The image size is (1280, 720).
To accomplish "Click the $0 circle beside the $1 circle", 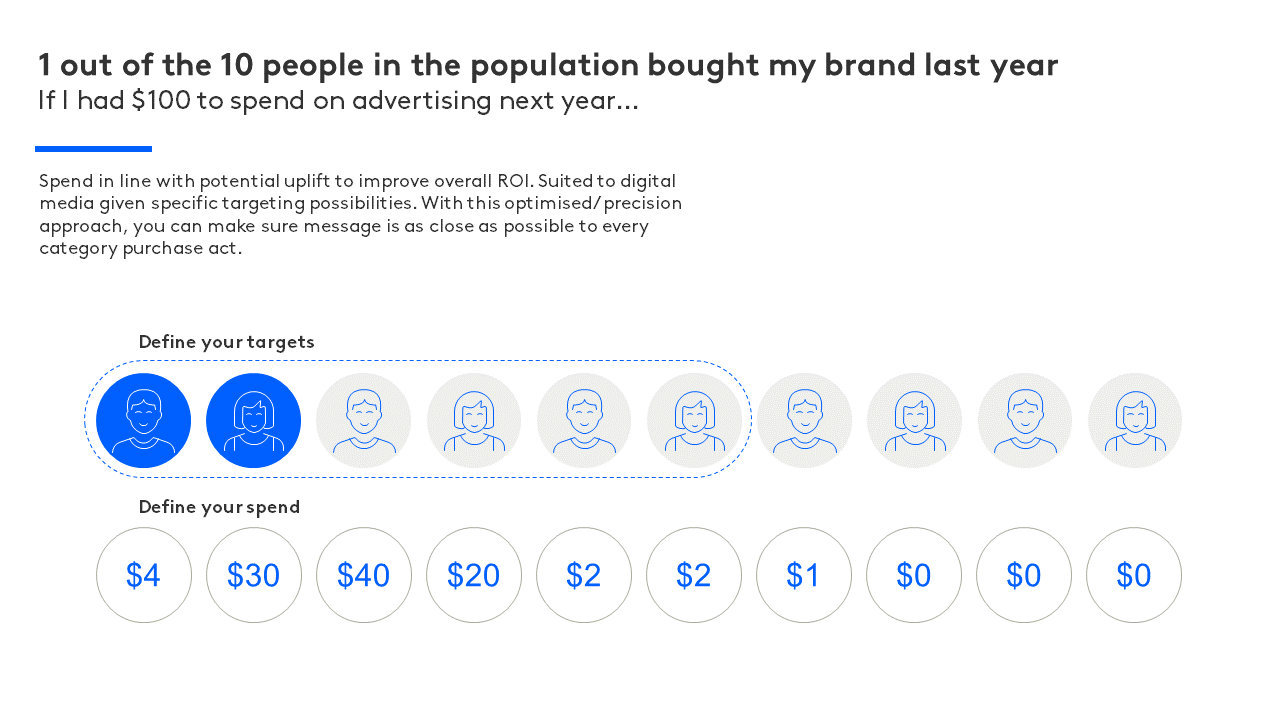I will tap(914, 575).
